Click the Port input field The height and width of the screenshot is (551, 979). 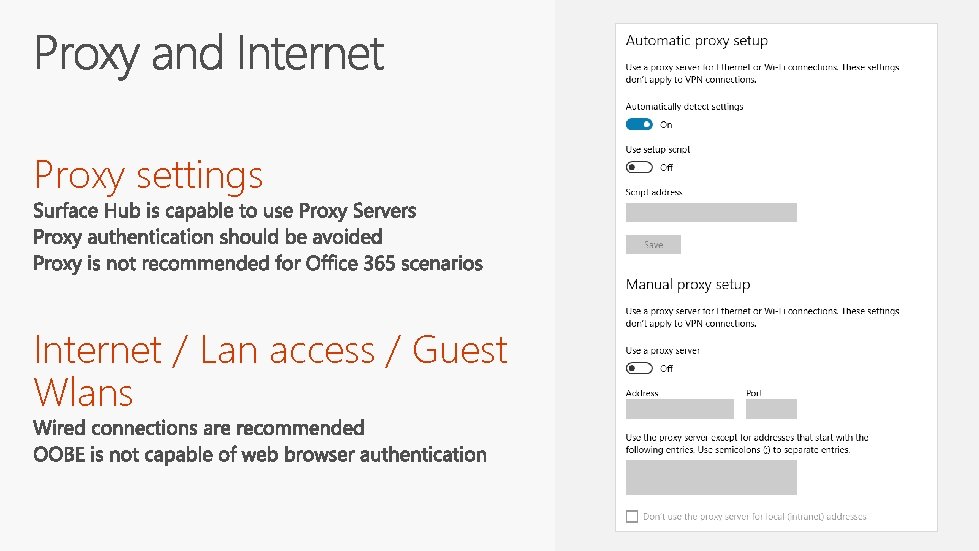click(x=771, y=409)
